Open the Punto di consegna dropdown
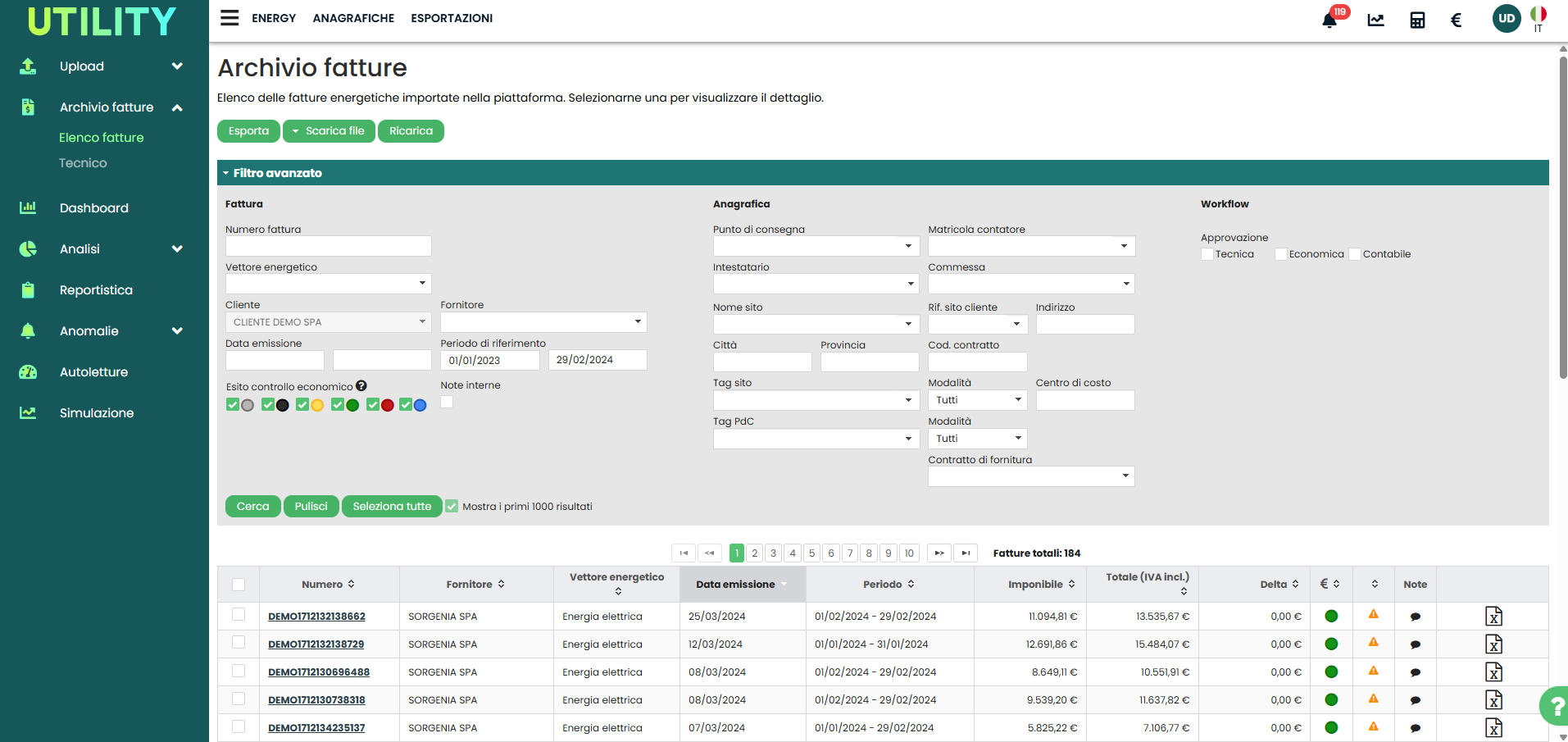This screenshot has height=742, width=1568. click(816, 246)
